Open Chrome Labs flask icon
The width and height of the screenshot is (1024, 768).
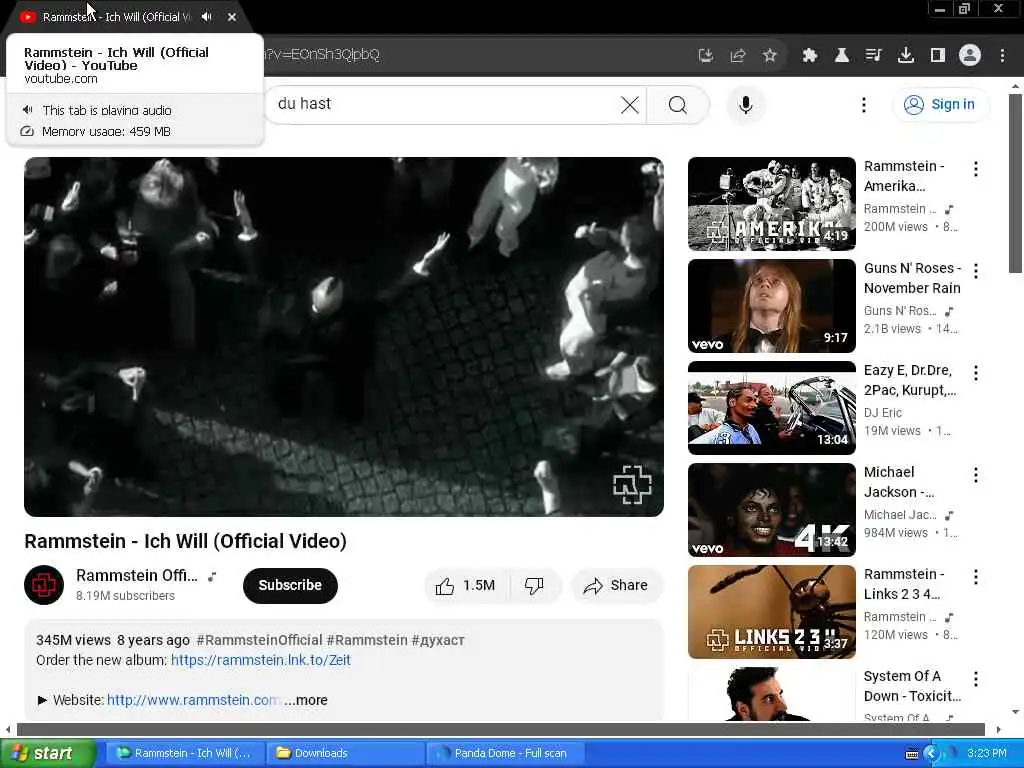click(842, 56)
